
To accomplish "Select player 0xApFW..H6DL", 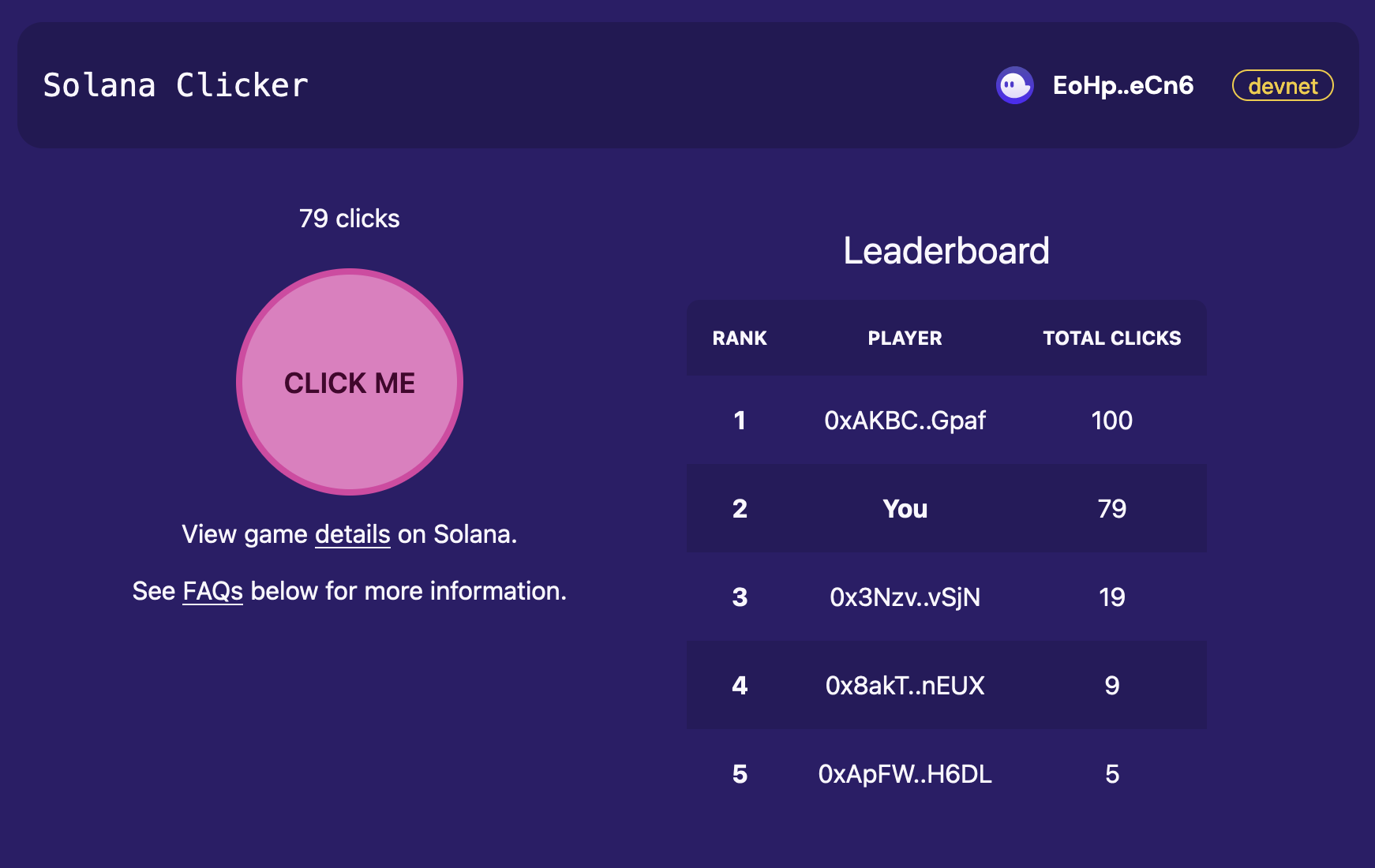I will pyautogui.click(x=905, y=774).
